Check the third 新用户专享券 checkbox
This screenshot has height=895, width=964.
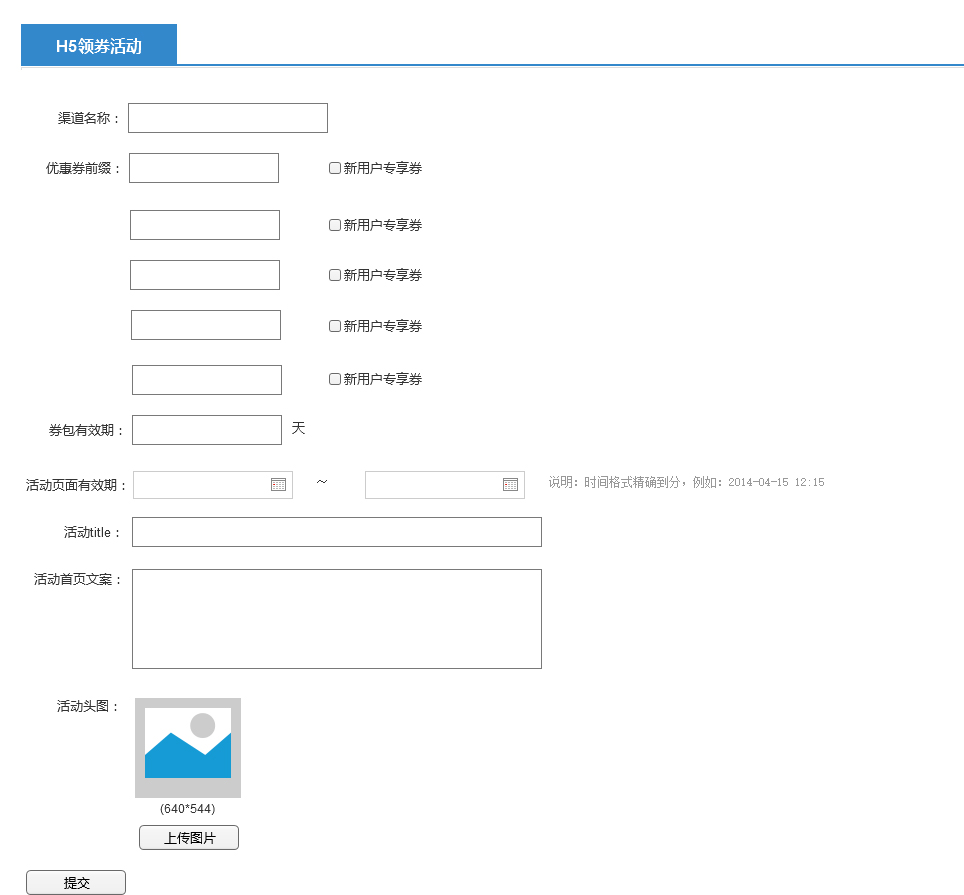click(334, 275)
